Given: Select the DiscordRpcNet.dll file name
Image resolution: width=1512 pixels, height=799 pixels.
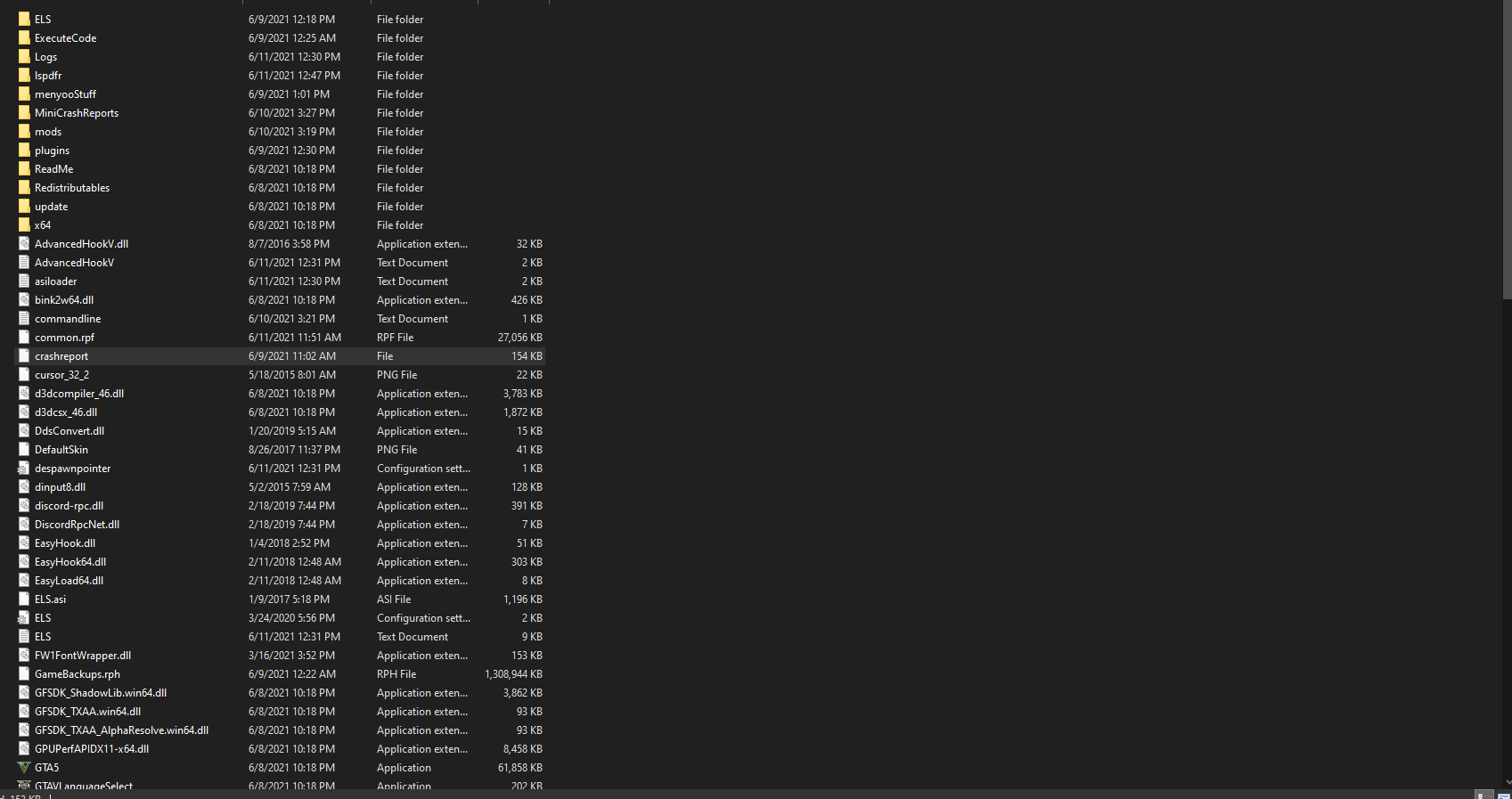Looking at the screenshot, I should (78, 525).
